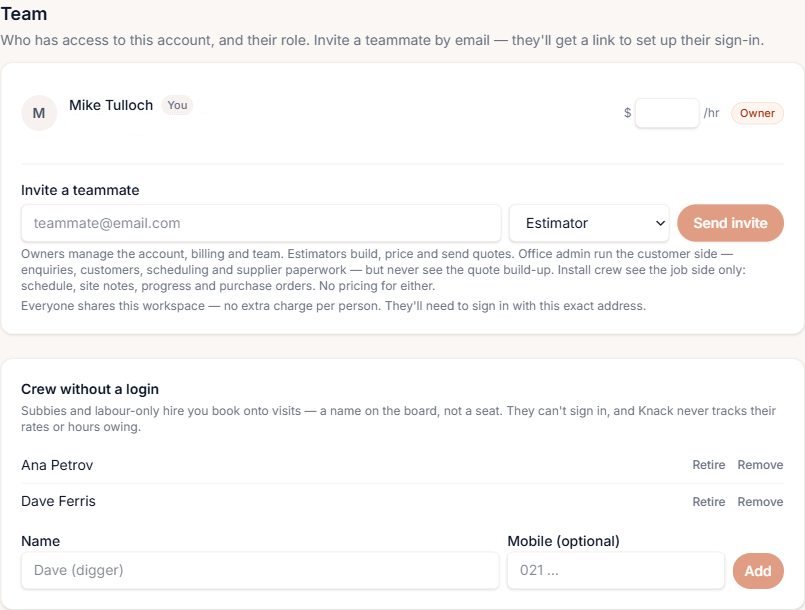Screen dimensions: 805x610
Task: Click the Add crew button
Action: tap(758, 571)
